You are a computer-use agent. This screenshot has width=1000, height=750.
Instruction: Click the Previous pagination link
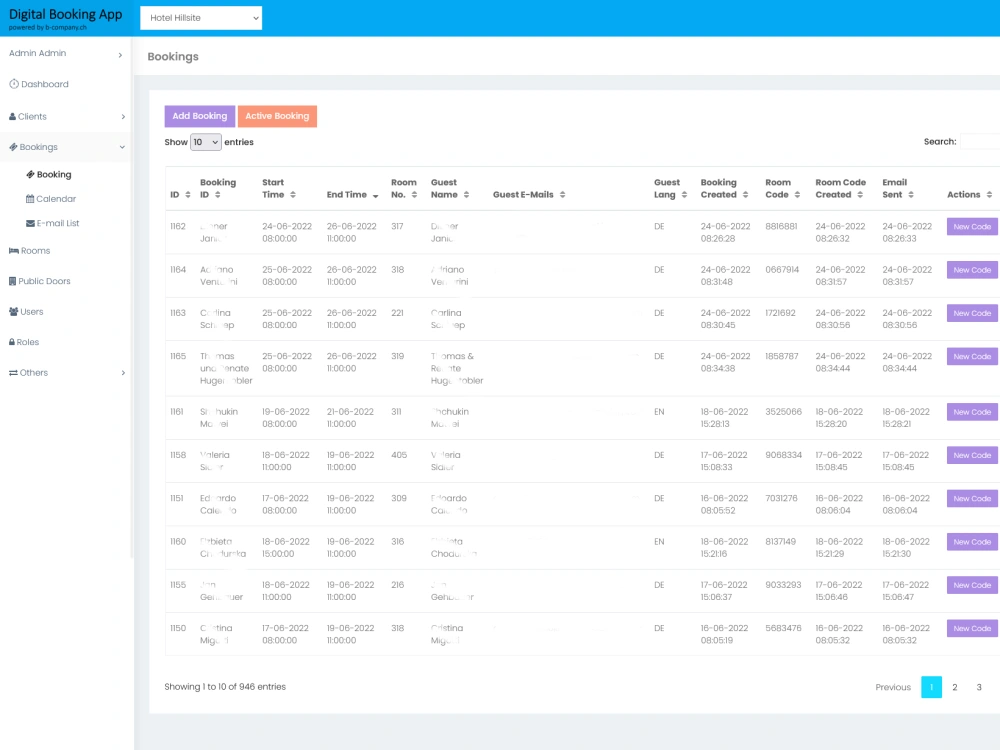(x=893, y=688)
